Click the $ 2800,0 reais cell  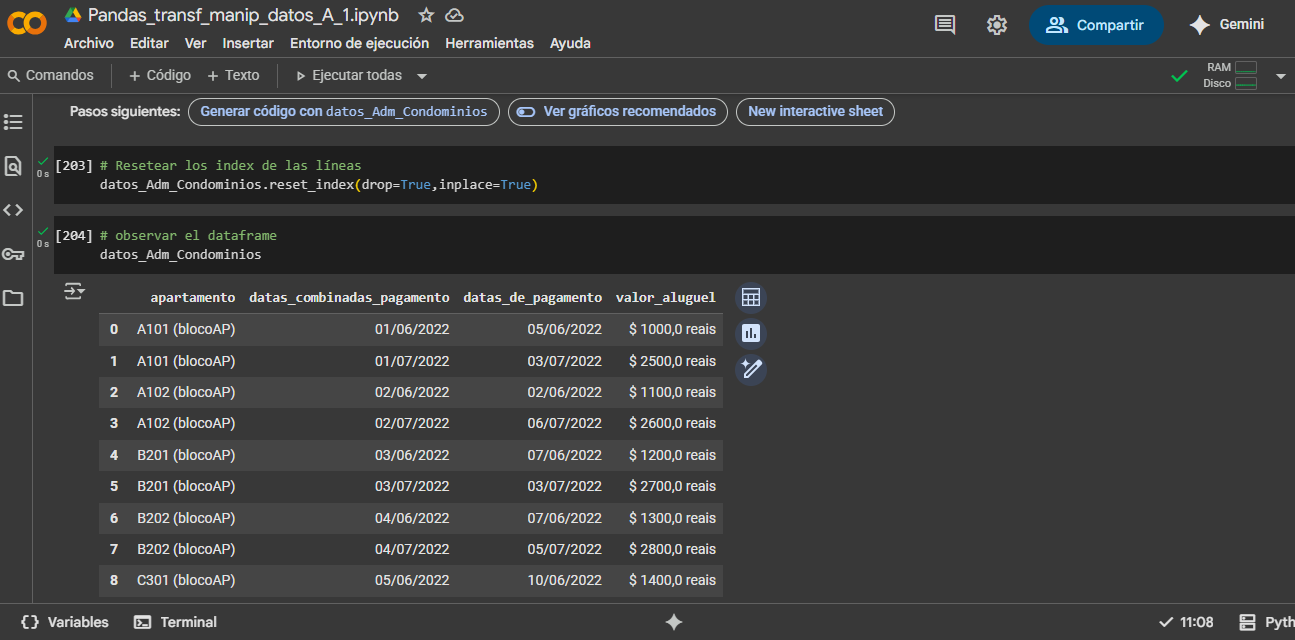coord(673,549)
